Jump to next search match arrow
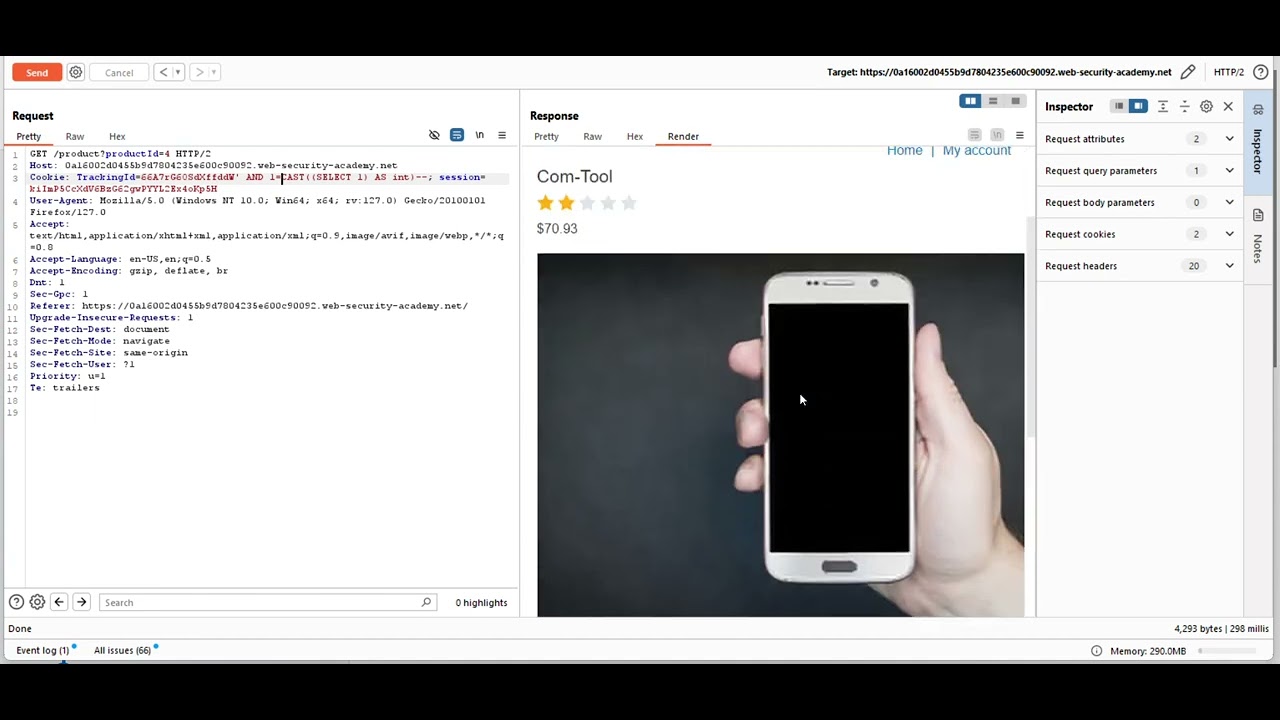Screen dimensions: 1280x720 [x=81, y=602]
